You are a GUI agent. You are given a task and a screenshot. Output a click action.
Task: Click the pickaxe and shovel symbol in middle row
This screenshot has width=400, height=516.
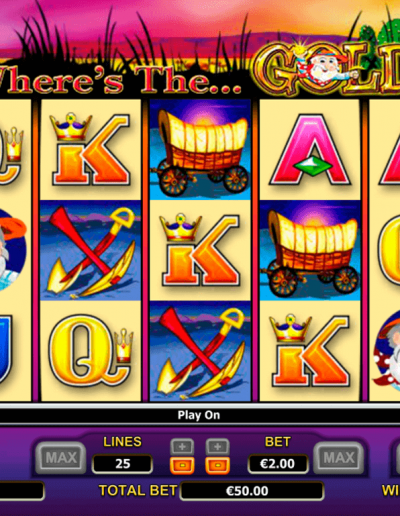(90, 250)
